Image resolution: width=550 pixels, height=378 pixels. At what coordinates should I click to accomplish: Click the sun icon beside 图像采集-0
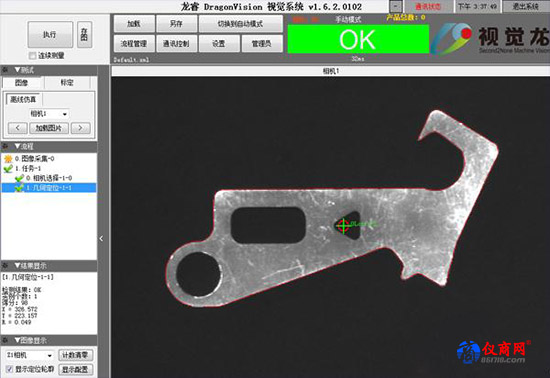coord(8,159)
